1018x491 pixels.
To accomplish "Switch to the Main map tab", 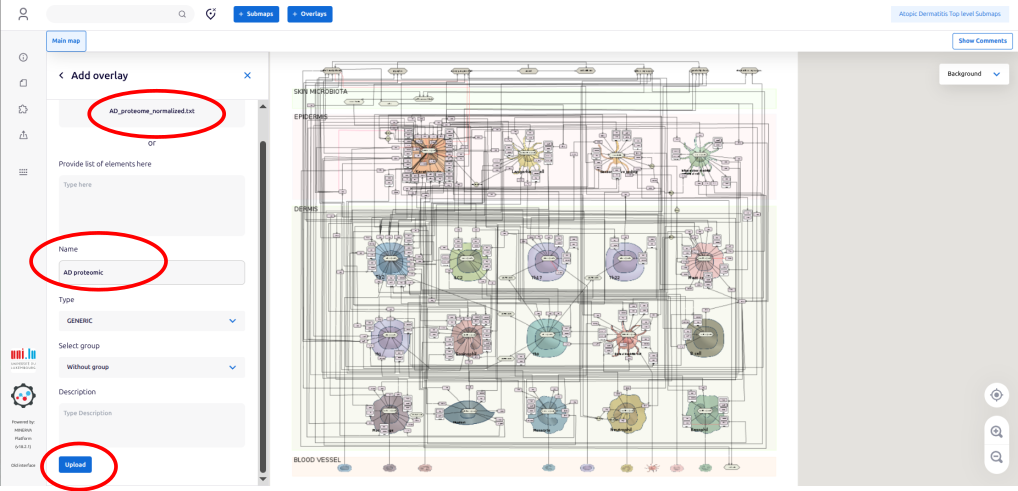I will coord(65,41).
